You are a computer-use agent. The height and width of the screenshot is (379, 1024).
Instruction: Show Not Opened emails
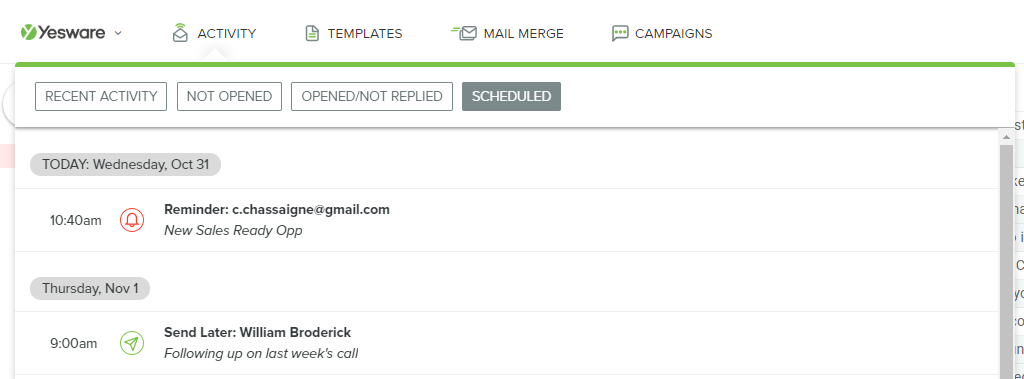tap(229, 97)
